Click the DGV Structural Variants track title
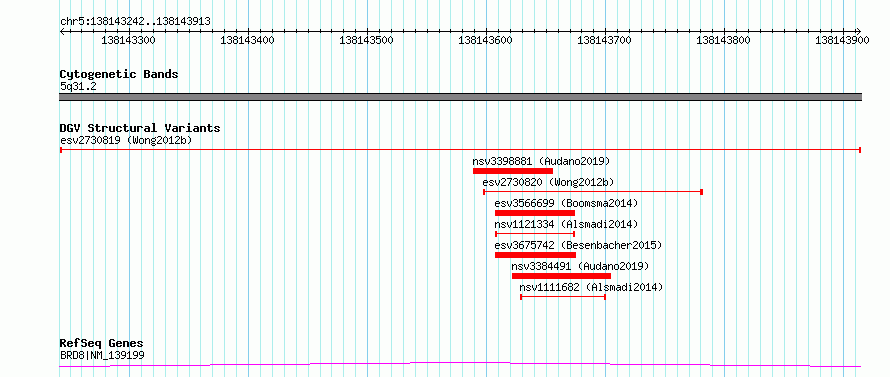 [x=140, y=128]
